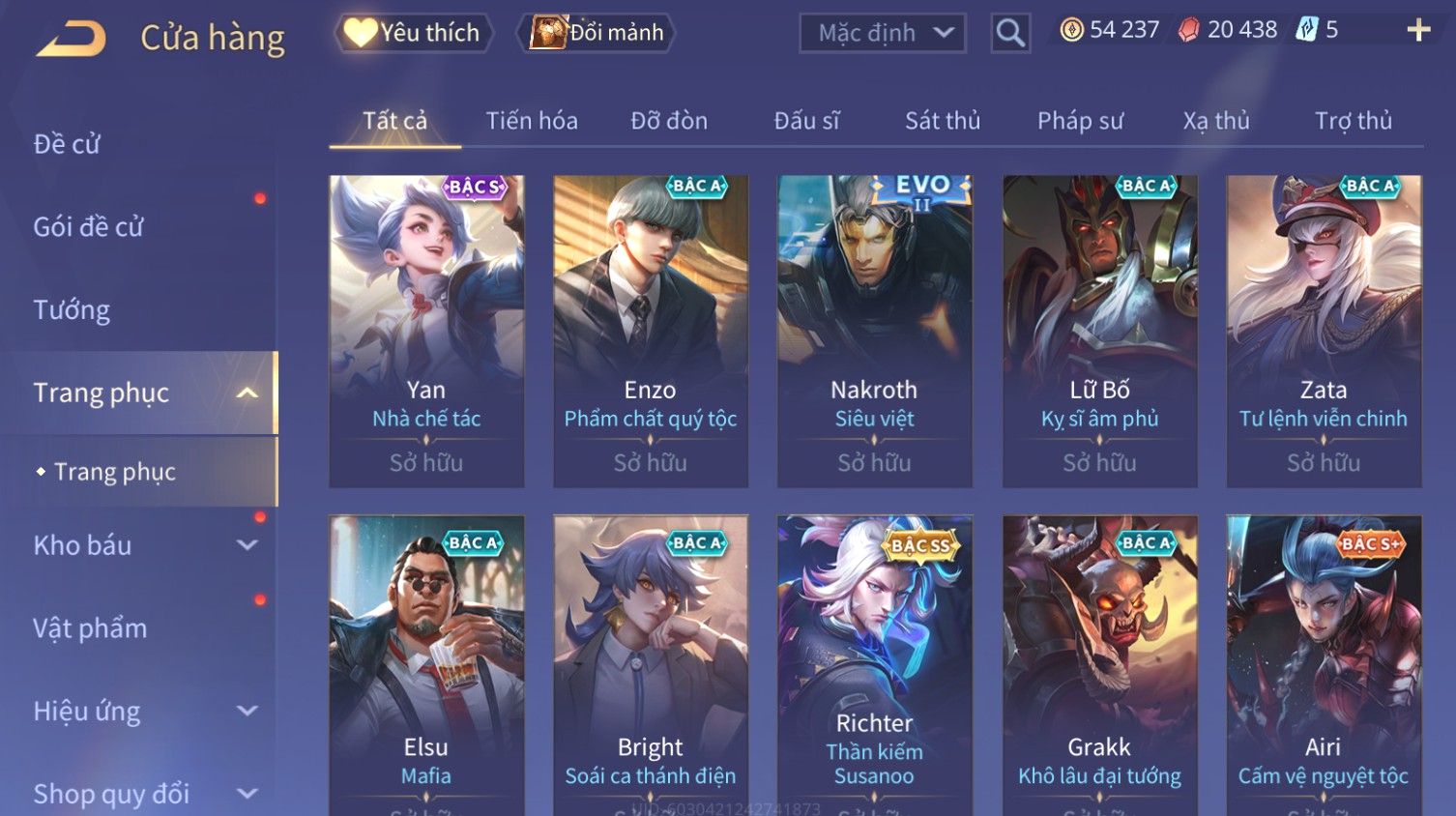The image size is (1456, 816).
Task: Collapse the Trang phục sidebar section
Action: pyautogui.click(x=247, y=393)
